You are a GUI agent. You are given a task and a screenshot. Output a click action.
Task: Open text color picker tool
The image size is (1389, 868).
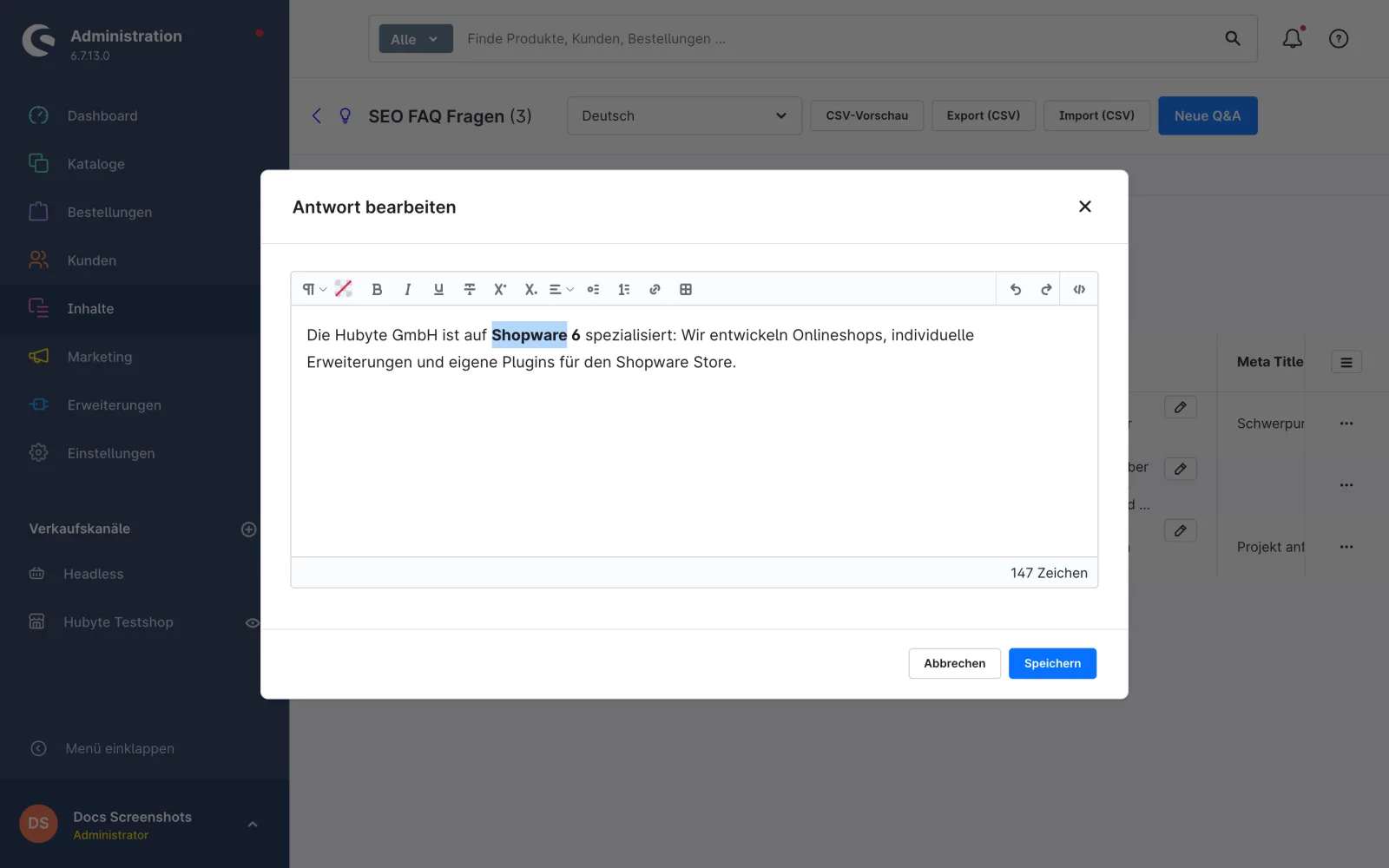click(344, 289)
